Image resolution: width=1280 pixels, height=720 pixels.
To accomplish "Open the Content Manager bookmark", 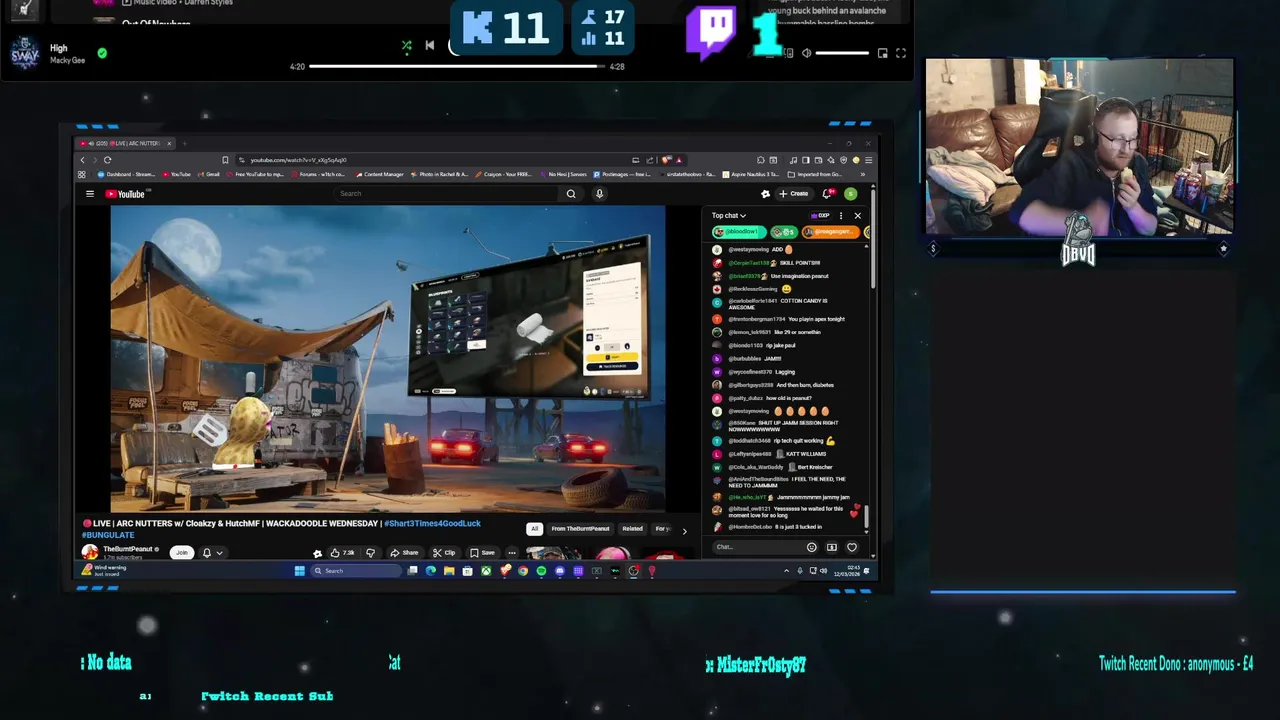I will (379, 174).
